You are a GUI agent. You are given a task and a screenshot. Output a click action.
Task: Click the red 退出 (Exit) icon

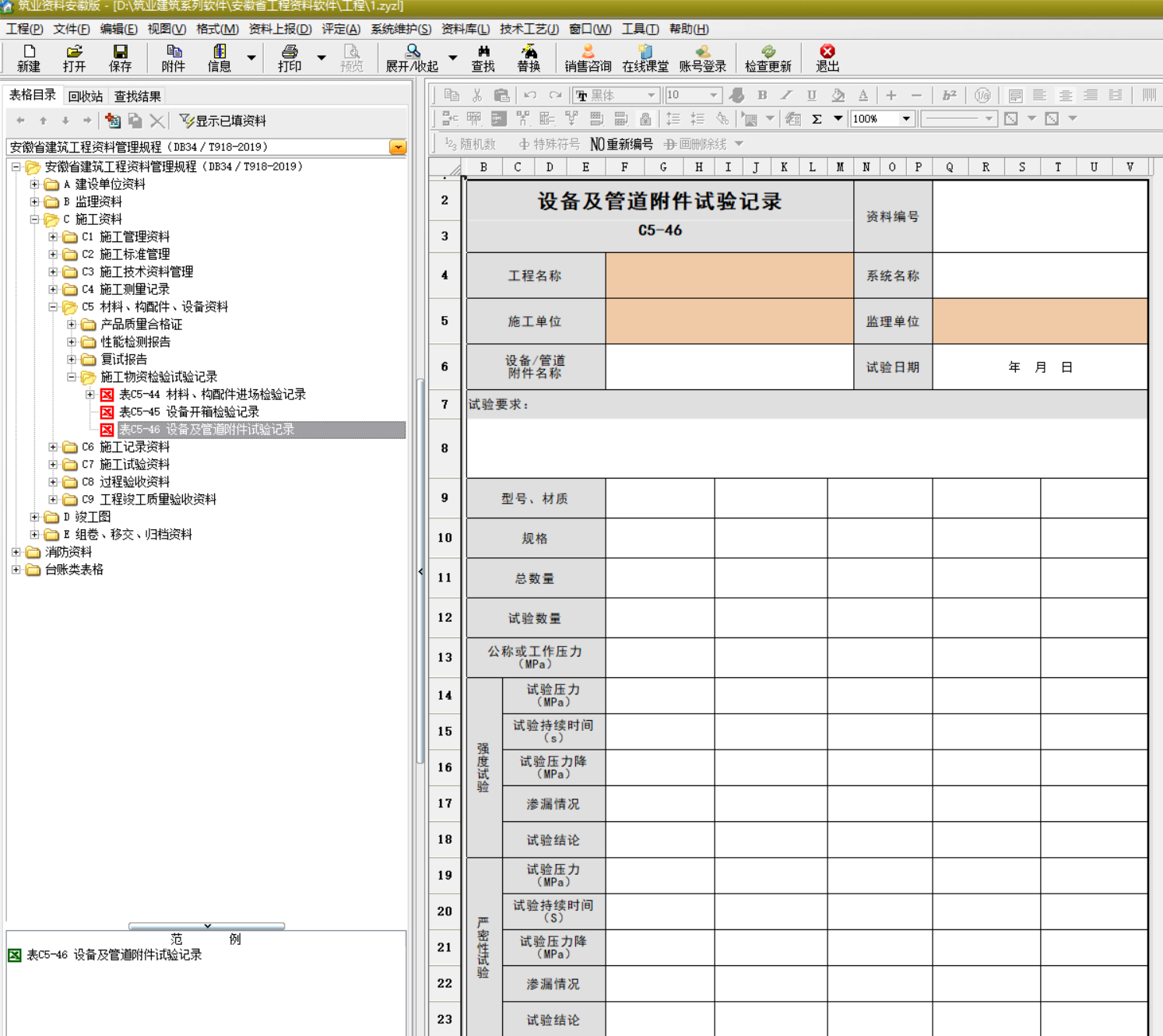click(x=827, y=58)
